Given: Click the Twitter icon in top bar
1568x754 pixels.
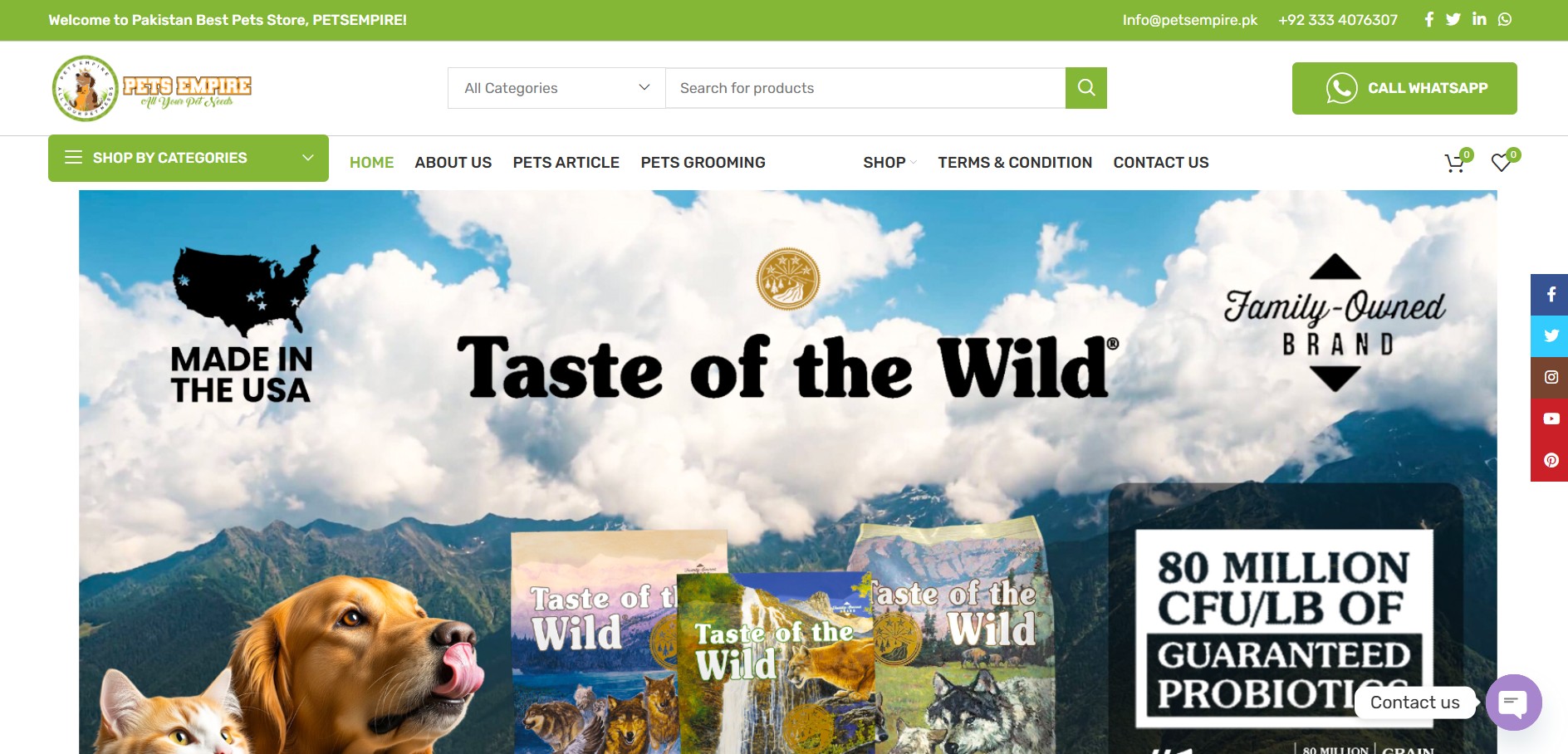Looking at the screenshot, I should tap(1453, 19).
